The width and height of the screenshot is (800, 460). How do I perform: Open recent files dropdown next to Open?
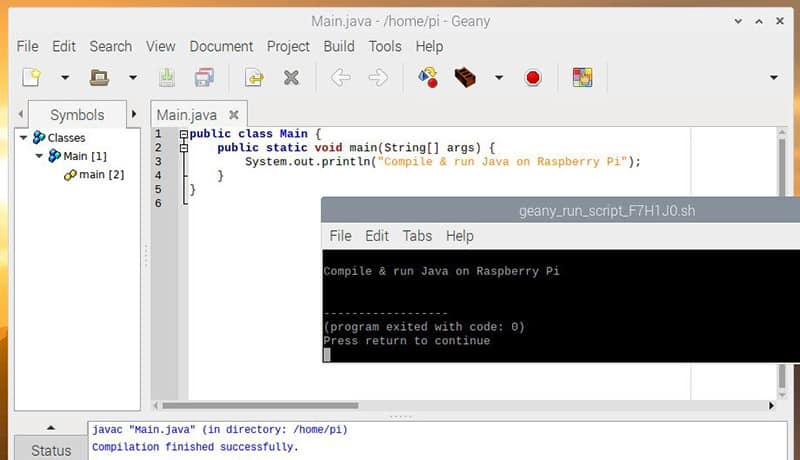[132, 77]
